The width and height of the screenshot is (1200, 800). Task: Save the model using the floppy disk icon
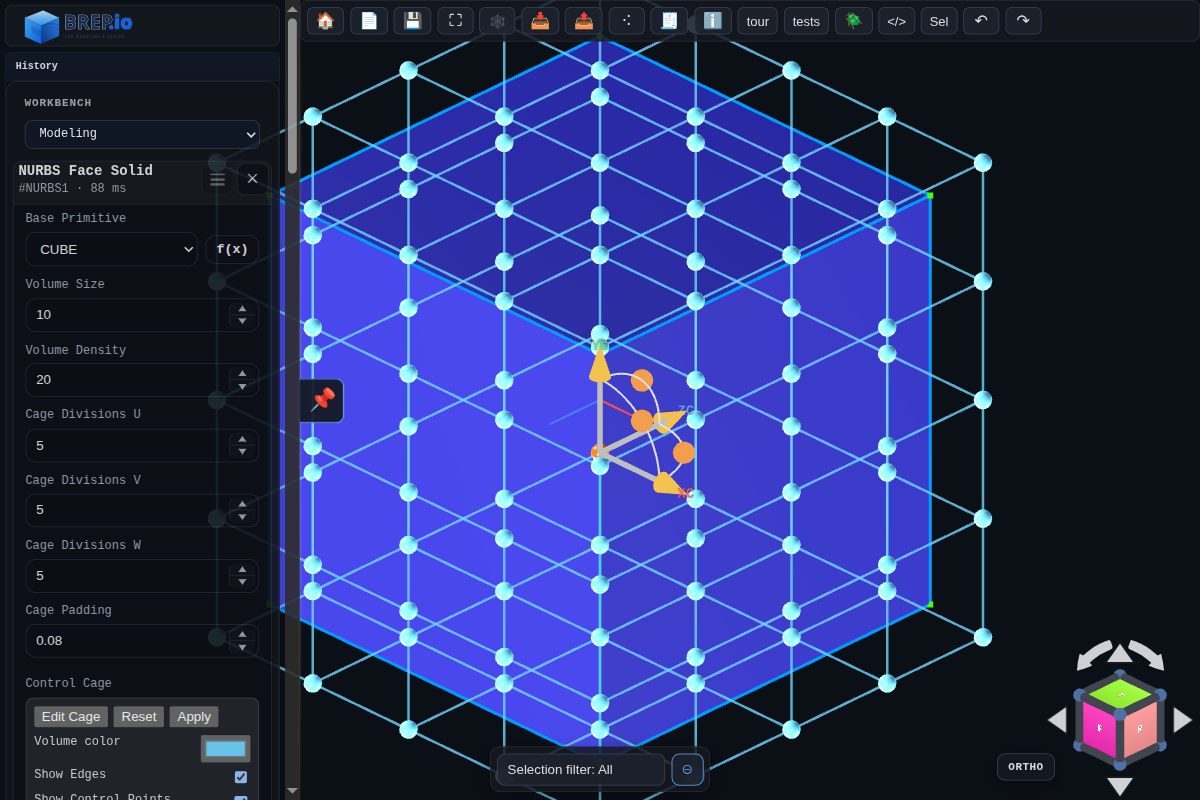412,21
